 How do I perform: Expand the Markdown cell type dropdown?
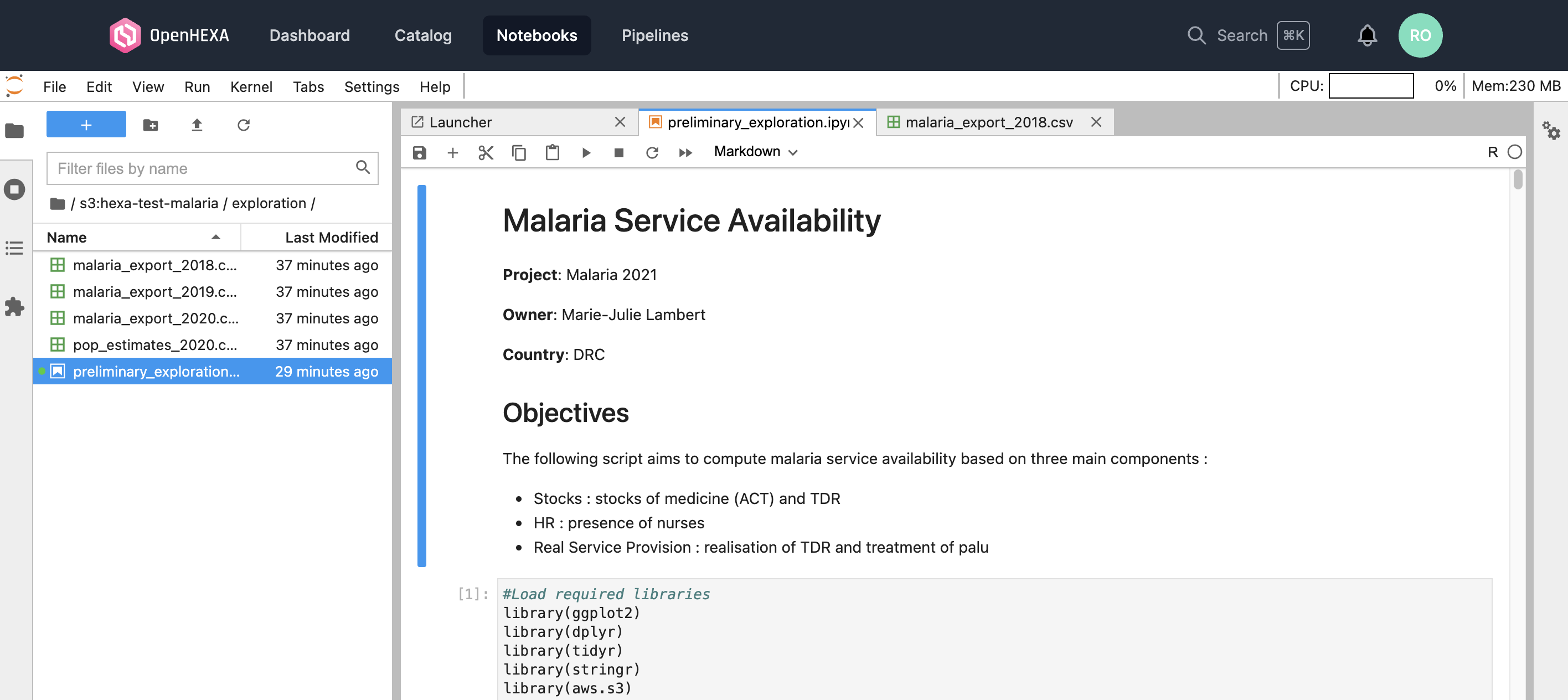tap(755, 152)
